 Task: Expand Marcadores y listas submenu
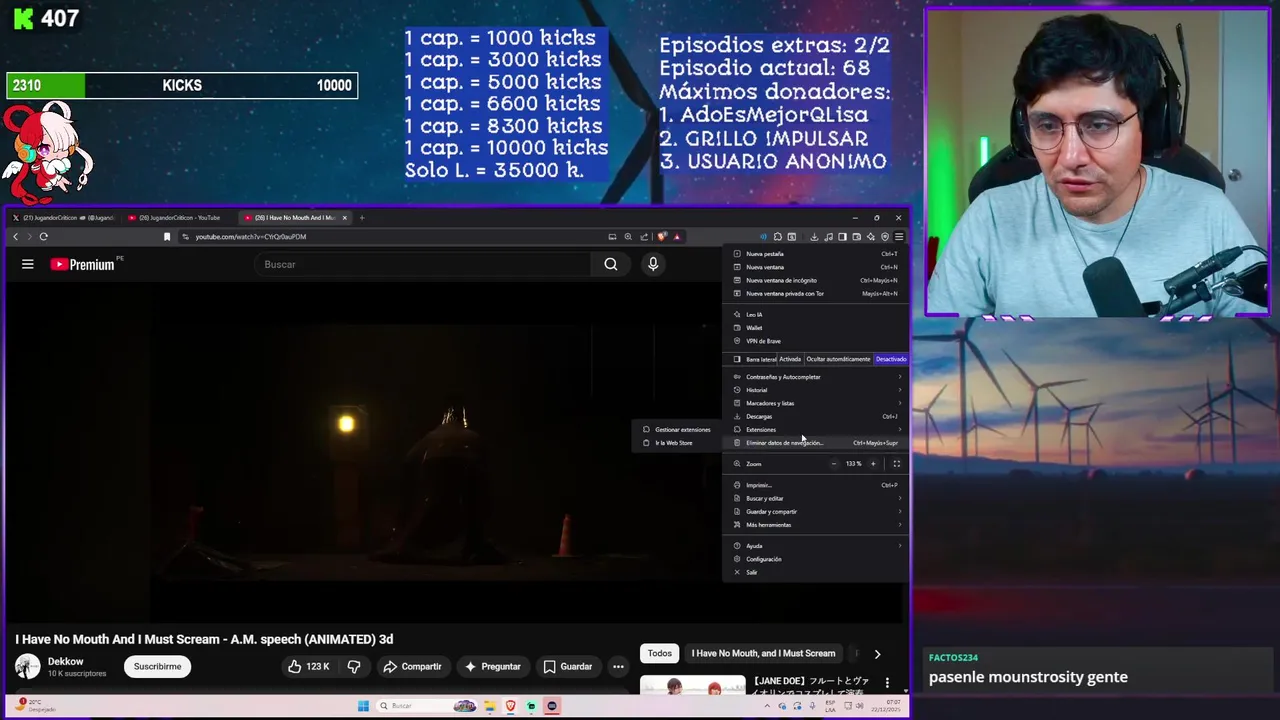point(817,403)
